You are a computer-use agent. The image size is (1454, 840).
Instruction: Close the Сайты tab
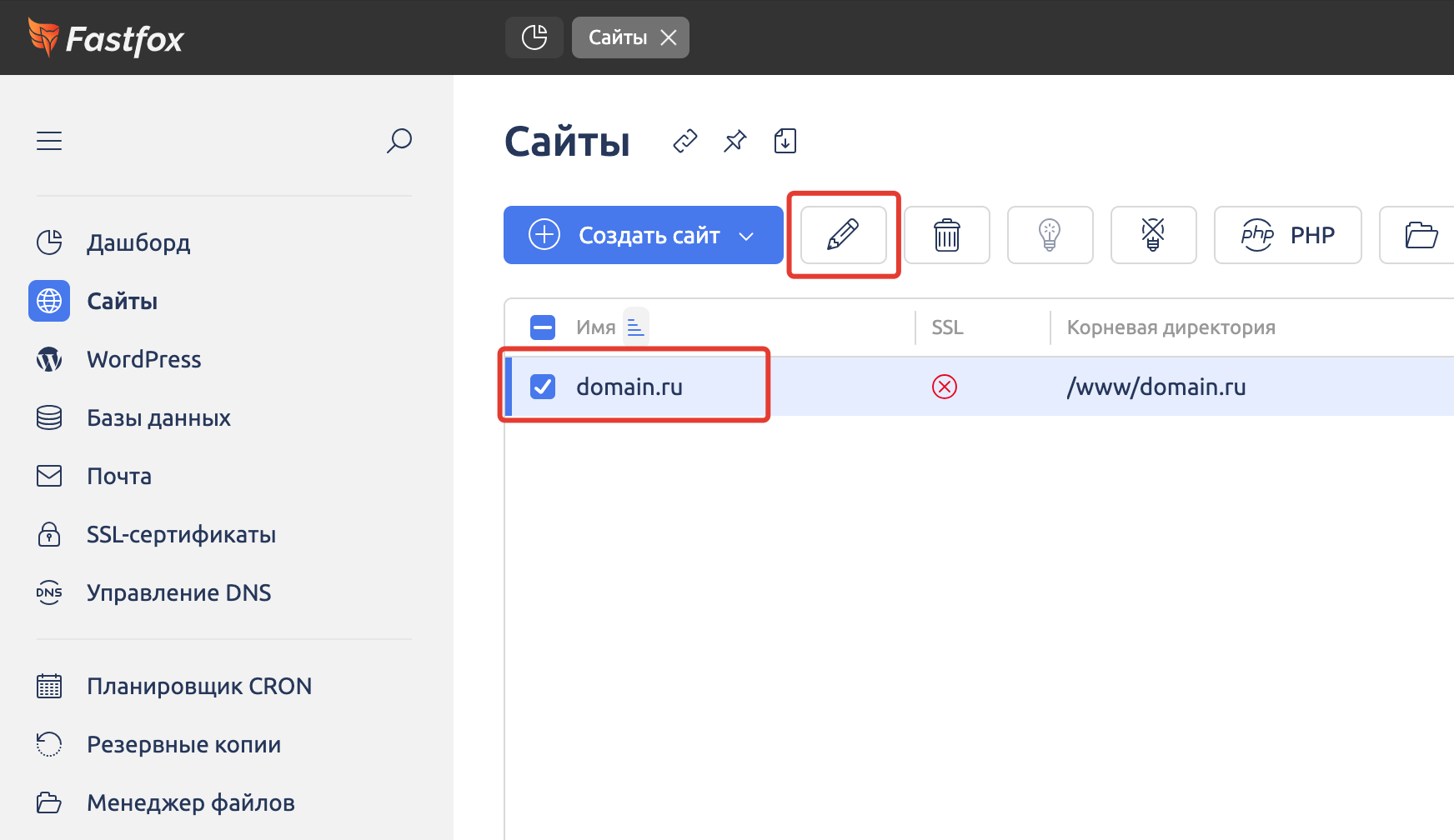(x=669, y=37)
